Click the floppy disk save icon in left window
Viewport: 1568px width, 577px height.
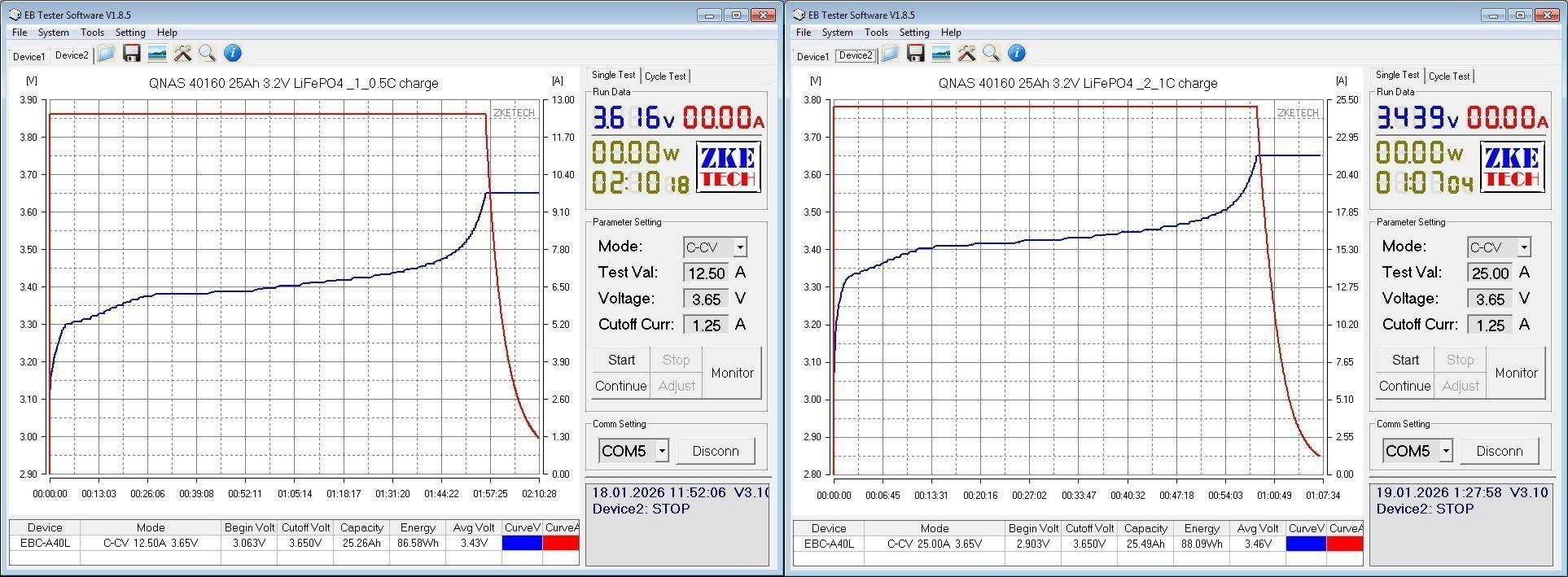132,54
